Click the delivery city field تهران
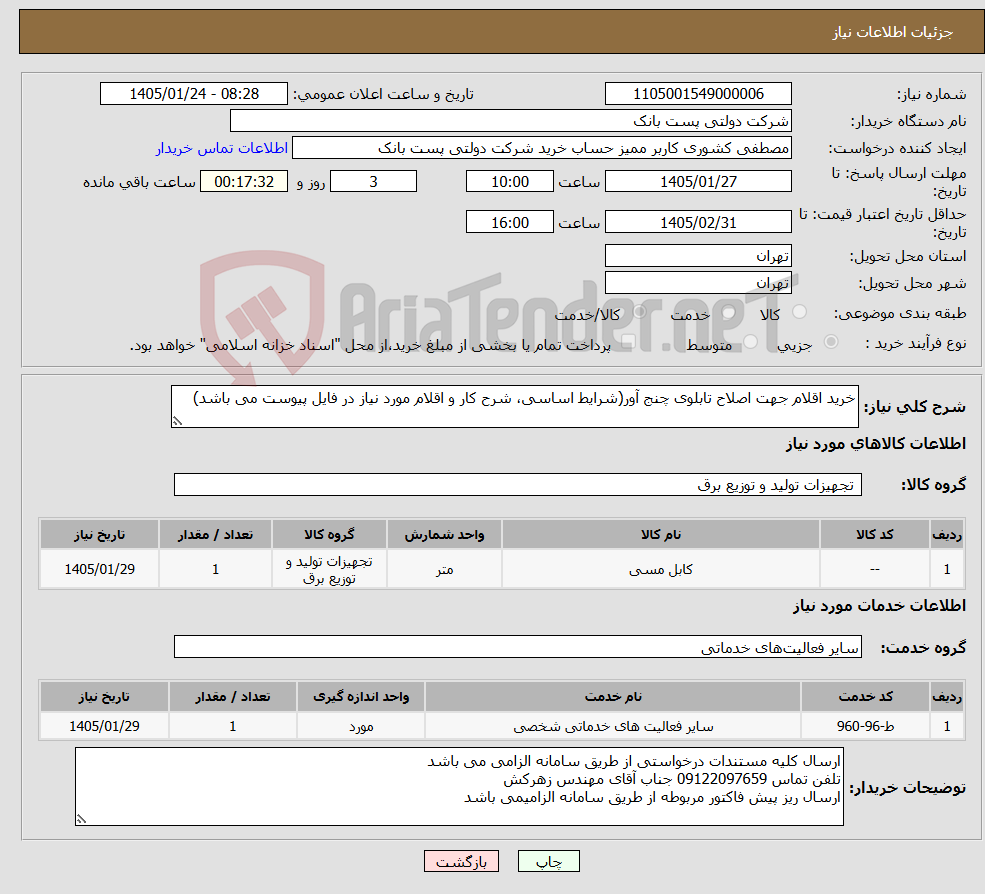Viewport: 985px width, 894px height. (698, 283)
